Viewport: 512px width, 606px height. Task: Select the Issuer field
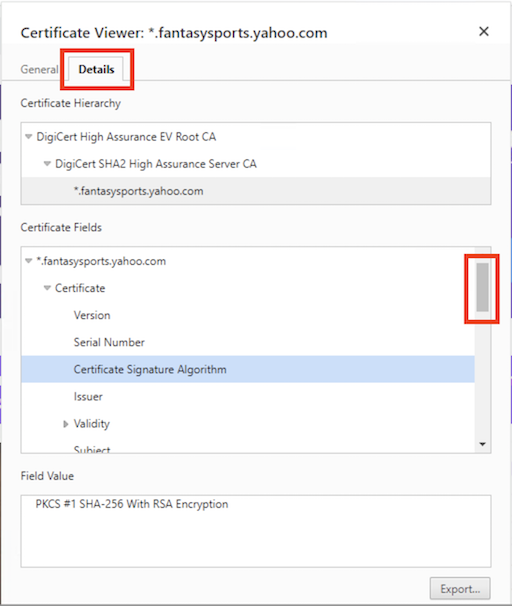(248, 397)
